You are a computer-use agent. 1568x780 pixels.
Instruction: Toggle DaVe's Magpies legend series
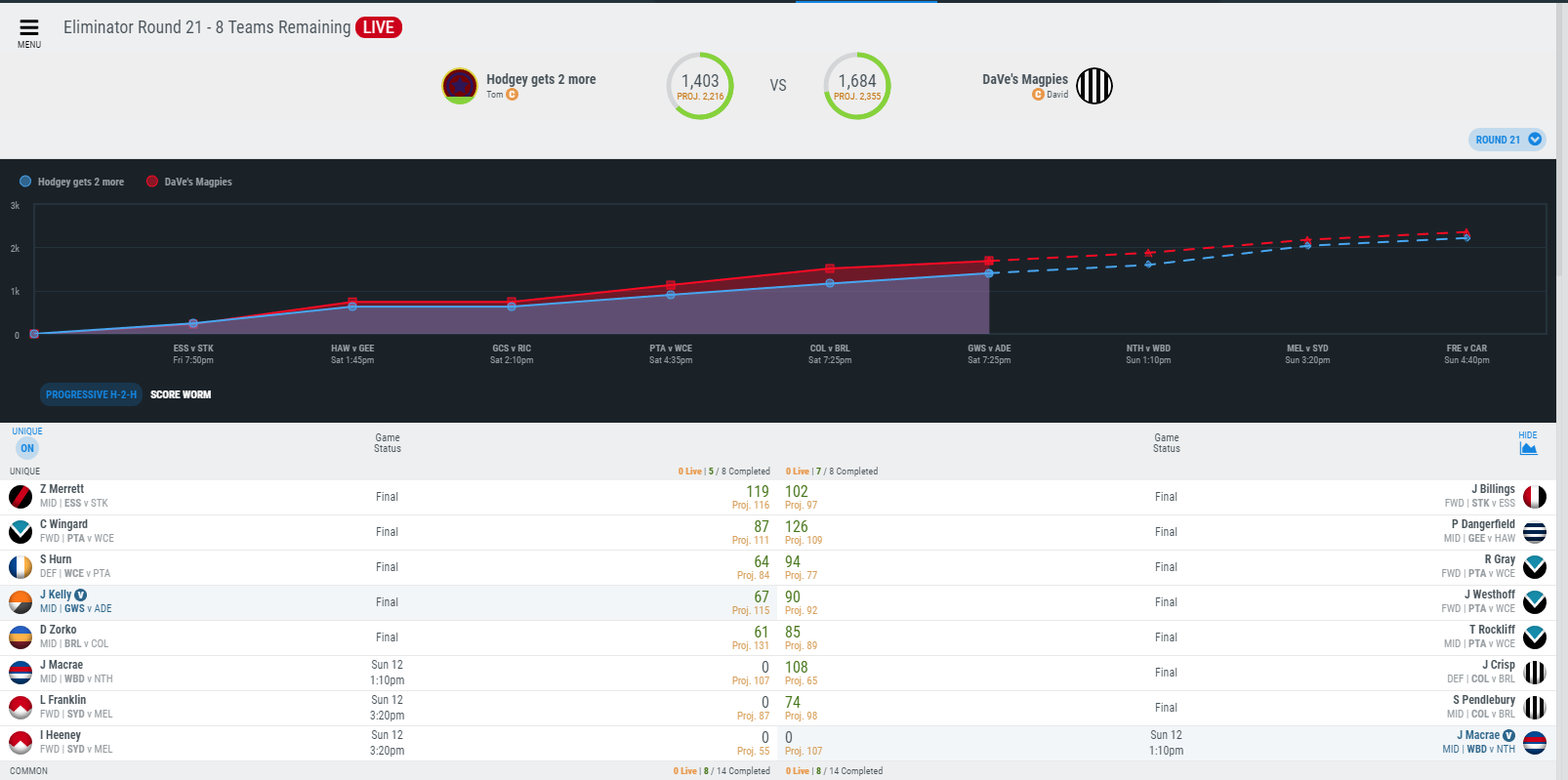pos(189,182)
